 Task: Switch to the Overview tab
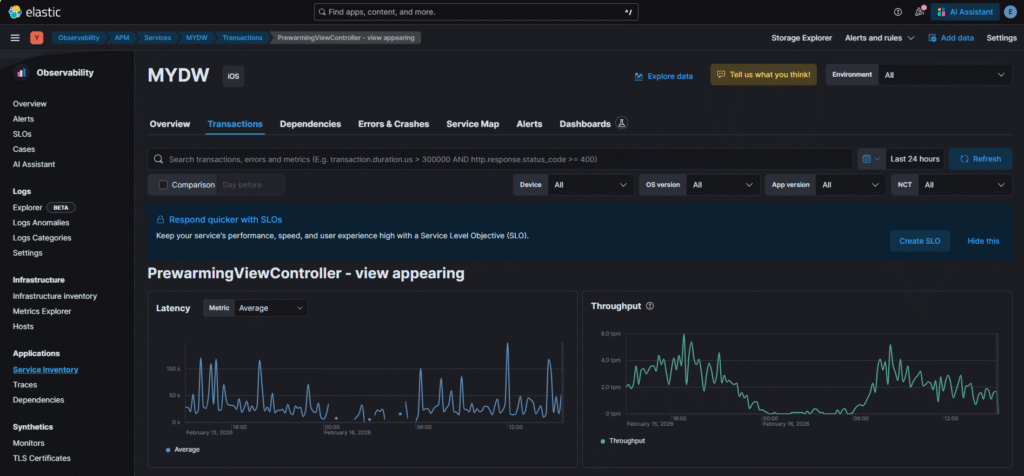click(x=170, y=123)
